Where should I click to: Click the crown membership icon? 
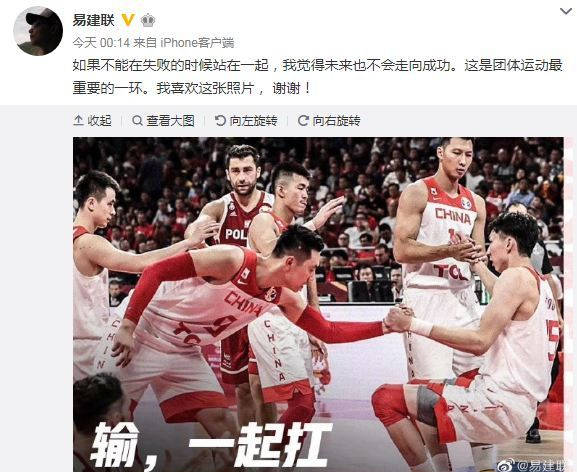tap(148, 20)
